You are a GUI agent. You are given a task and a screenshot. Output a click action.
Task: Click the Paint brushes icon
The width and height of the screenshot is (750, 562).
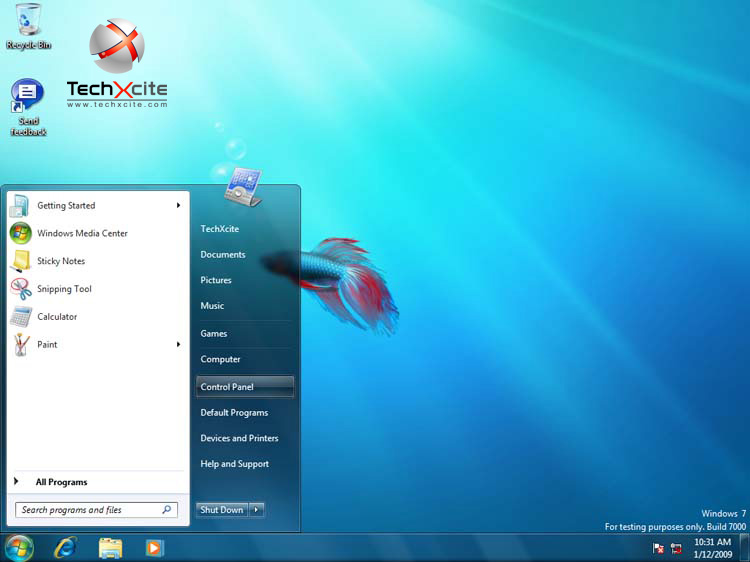(x=21, y=344)
